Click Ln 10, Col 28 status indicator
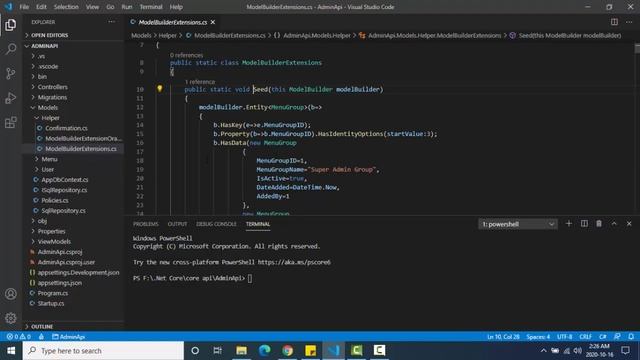The image size is (640, 360). click(503, 337)
